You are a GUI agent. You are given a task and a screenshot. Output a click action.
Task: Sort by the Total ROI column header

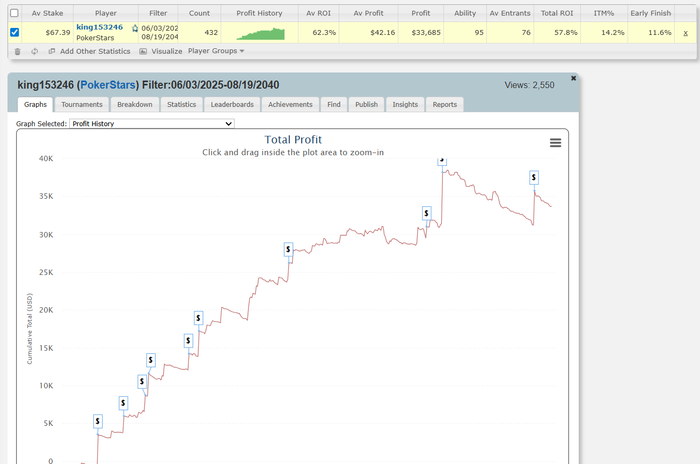(557, 13)
